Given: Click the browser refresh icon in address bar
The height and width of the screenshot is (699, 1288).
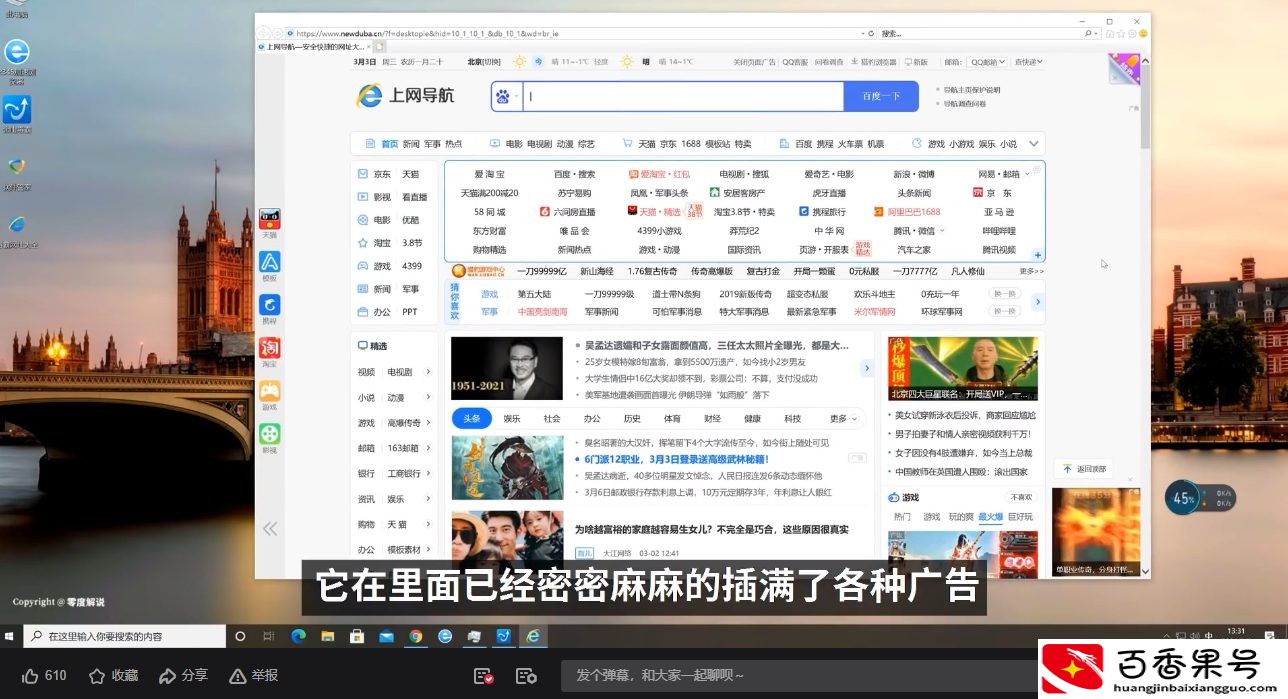Looking at the screenshot, I should click(871, 33).
